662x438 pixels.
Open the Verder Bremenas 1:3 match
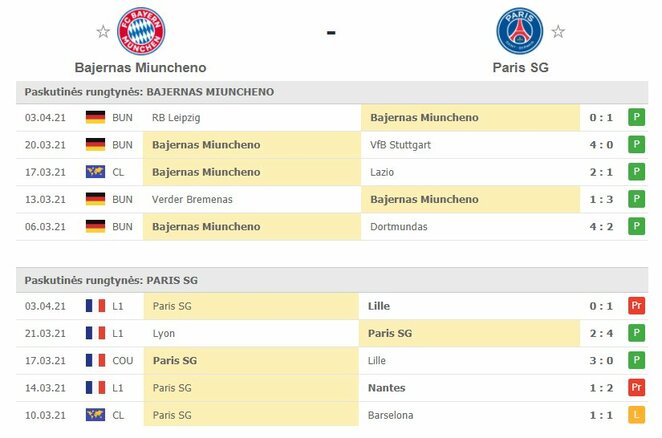click(330, 199)
